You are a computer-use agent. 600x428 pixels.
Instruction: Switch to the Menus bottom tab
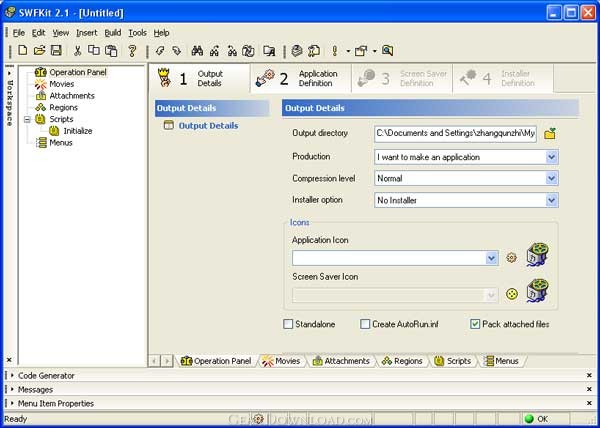pos(501,361)
